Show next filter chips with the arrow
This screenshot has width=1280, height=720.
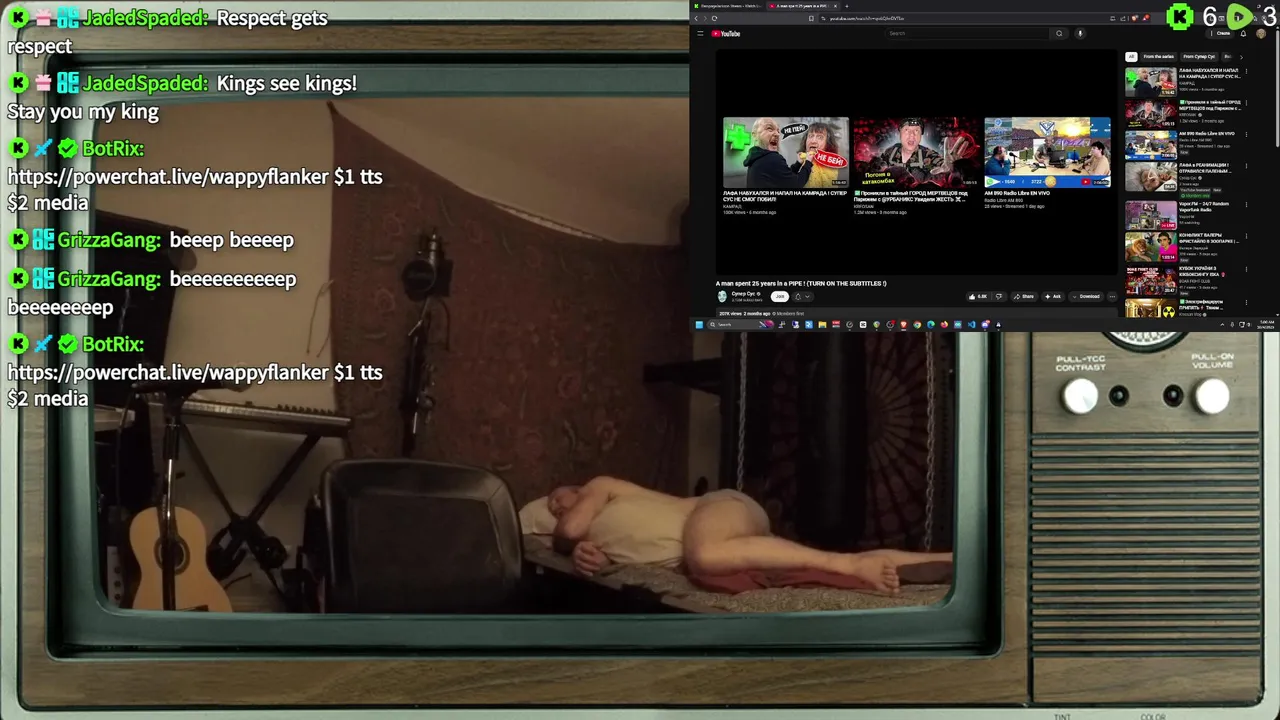(1241, 56)
